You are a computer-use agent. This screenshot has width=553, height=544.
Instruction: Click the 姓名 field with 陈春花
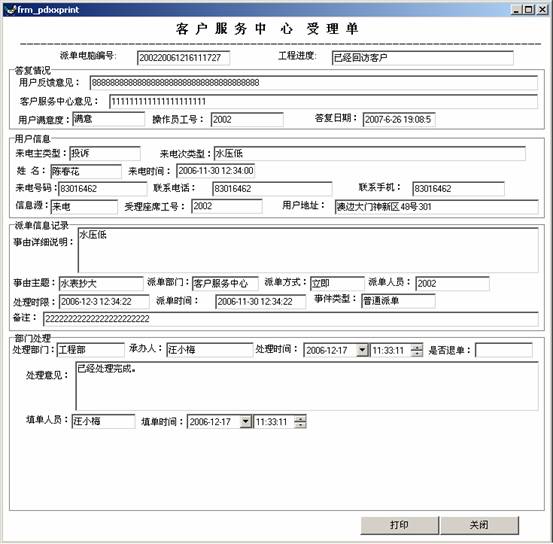(x=86, y=171)
